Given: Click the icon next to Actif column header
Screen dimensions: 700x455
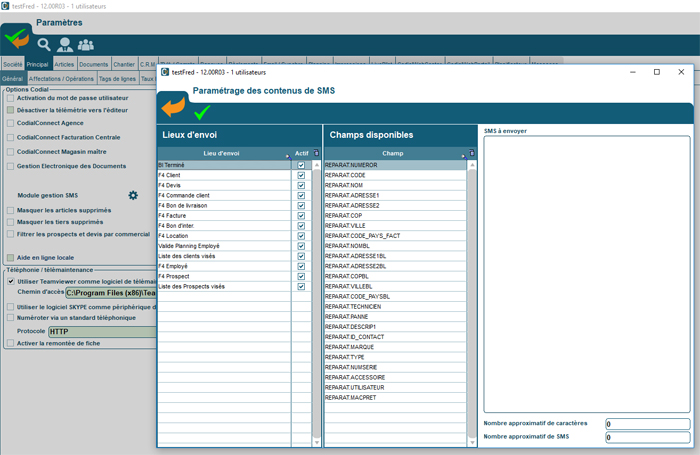Looking at the screenshot, I should [x=317, y=154].
